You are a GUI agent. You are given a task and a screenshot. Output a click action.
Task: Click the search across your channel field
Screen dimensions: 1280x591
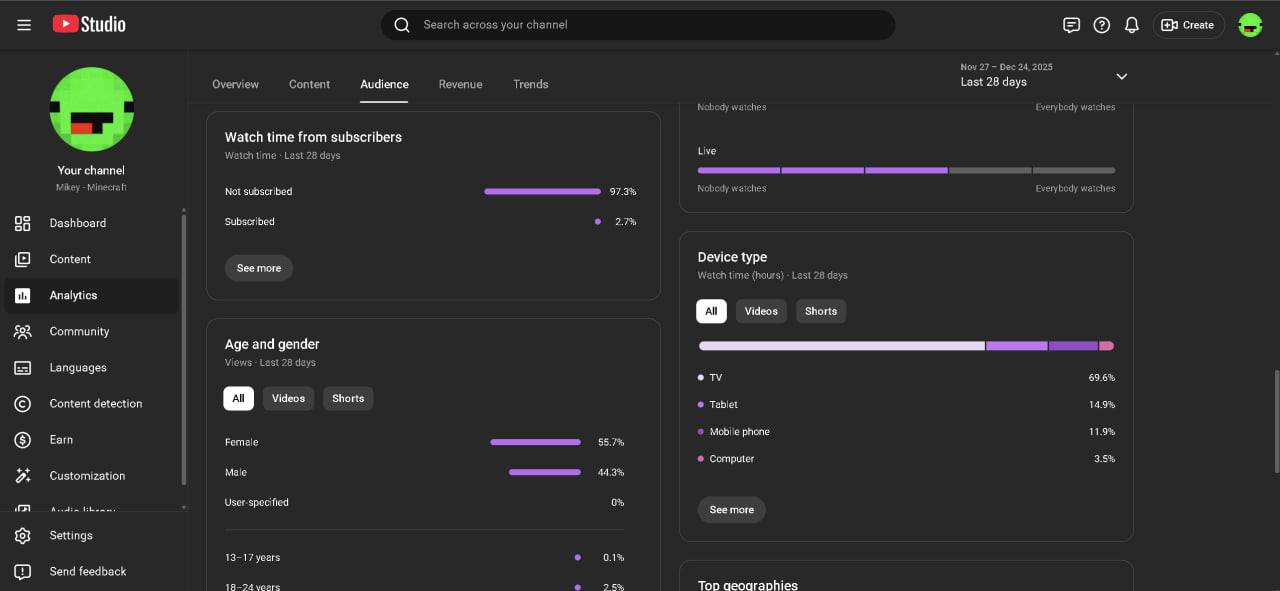640,25
